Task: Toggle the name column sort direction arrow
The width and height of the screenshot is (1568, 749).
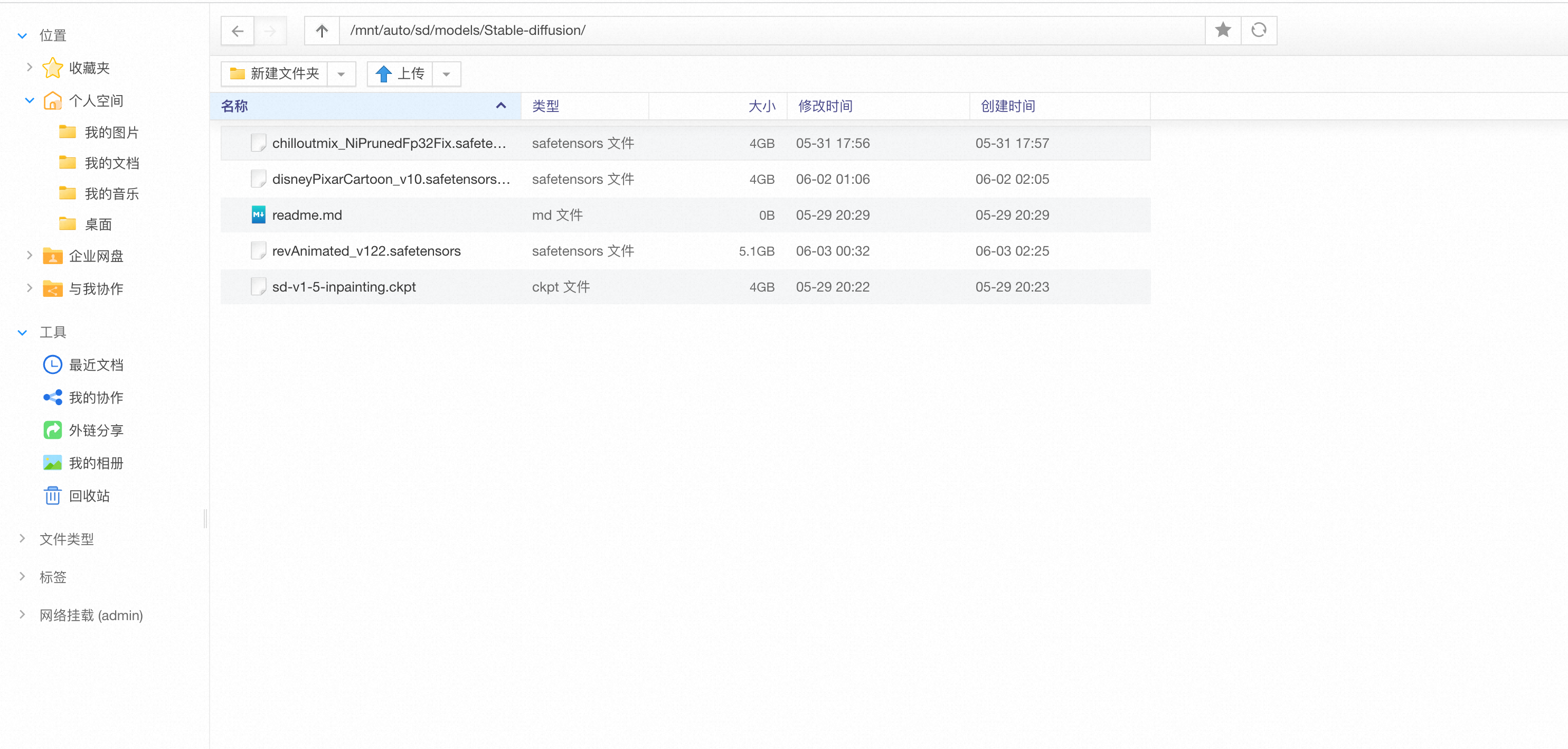Action: point(501,105)
